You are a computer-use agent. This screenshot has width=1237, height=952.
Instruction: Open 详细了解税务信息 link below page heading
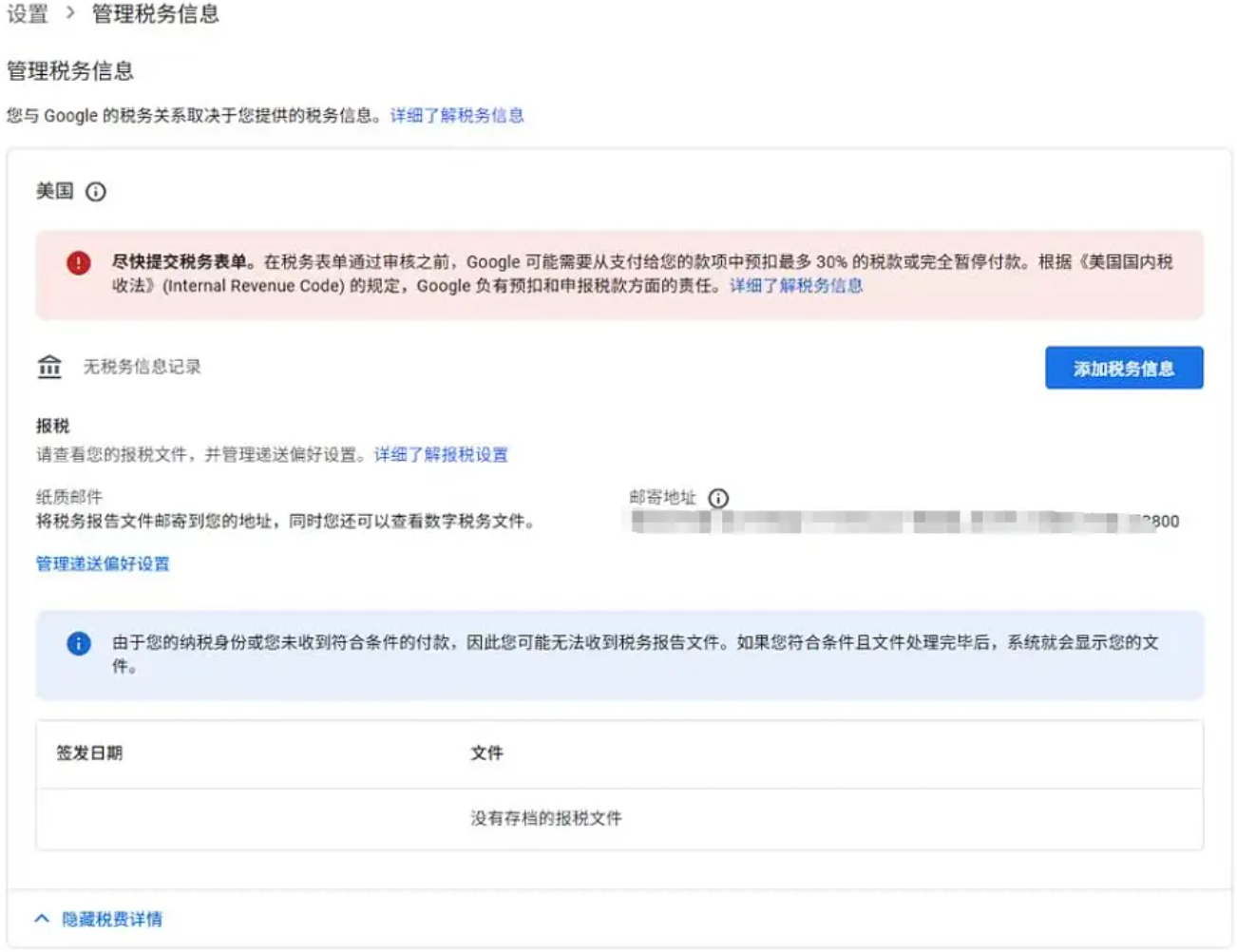pos(457,115)
